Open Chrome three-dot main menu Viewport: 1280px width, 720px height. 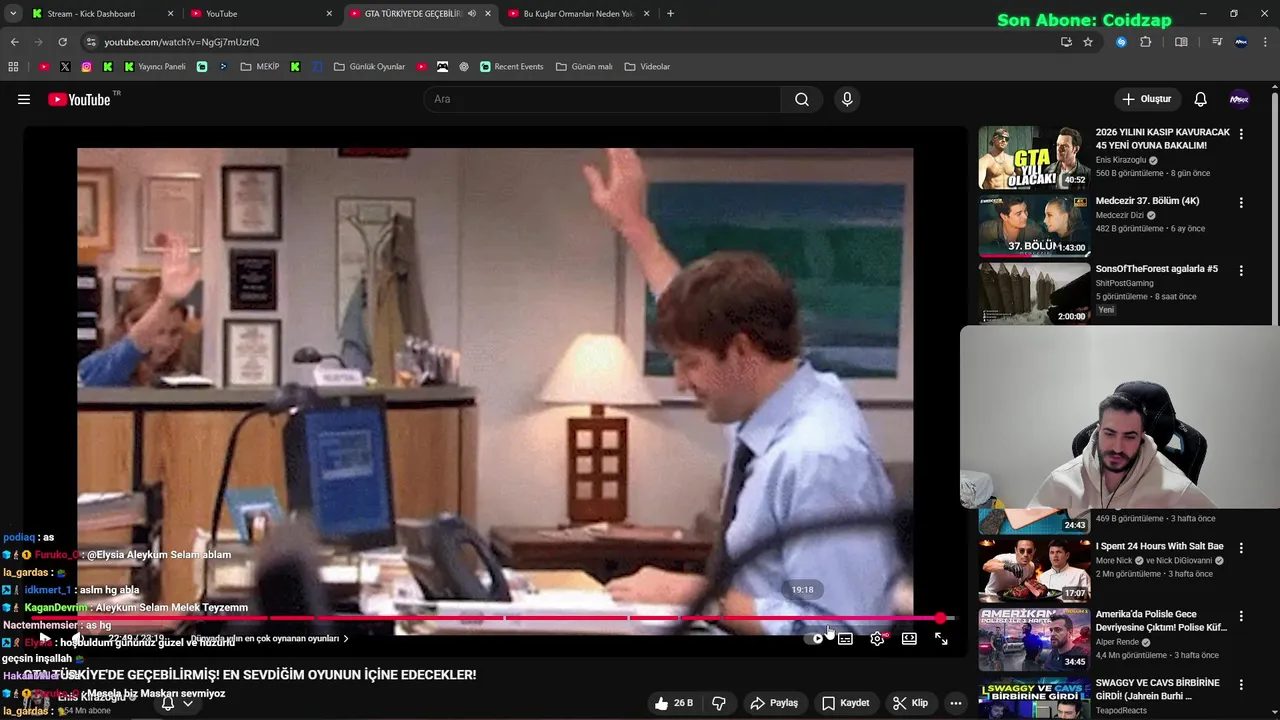pos(1266,42)
